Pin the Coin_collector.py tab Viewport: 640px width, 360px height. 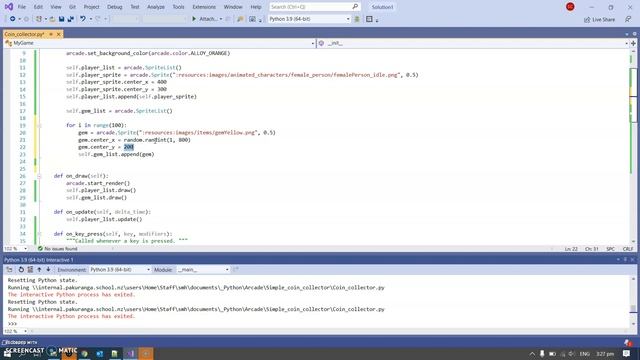51,34
